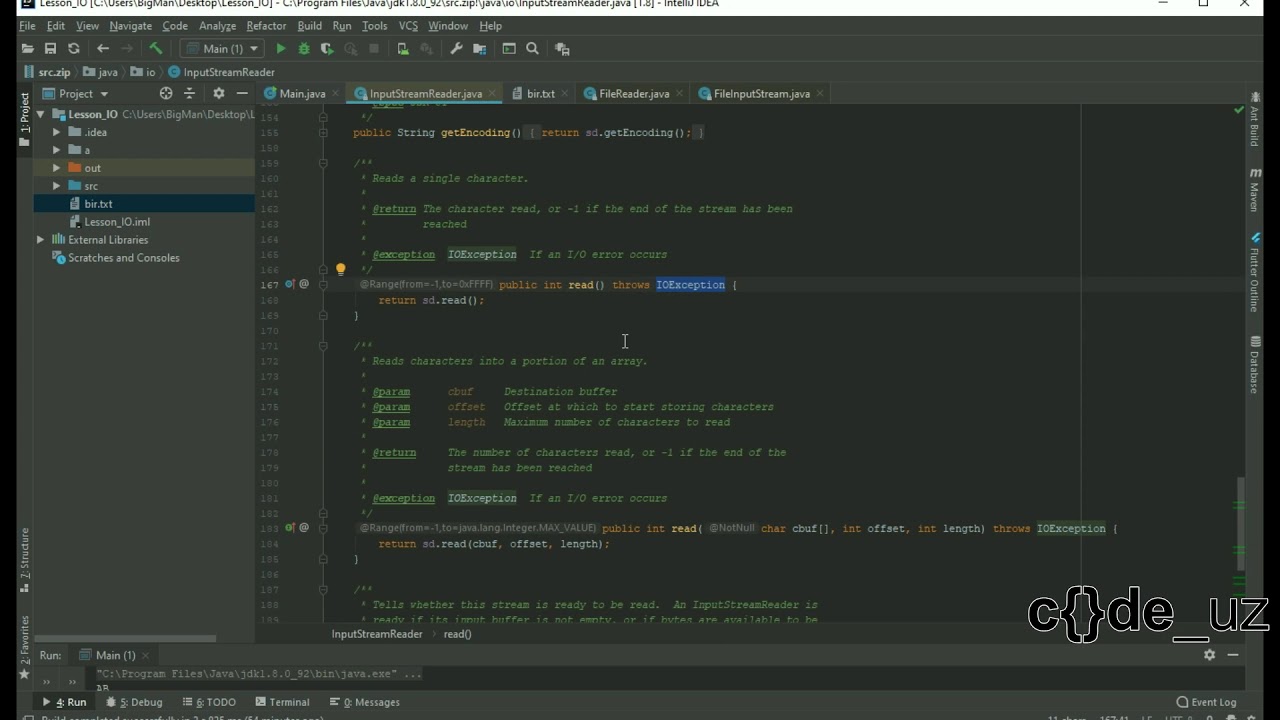The image size is (1280, 720).
Task: Expand the .idea folder
Action: (x=57, y=132)
